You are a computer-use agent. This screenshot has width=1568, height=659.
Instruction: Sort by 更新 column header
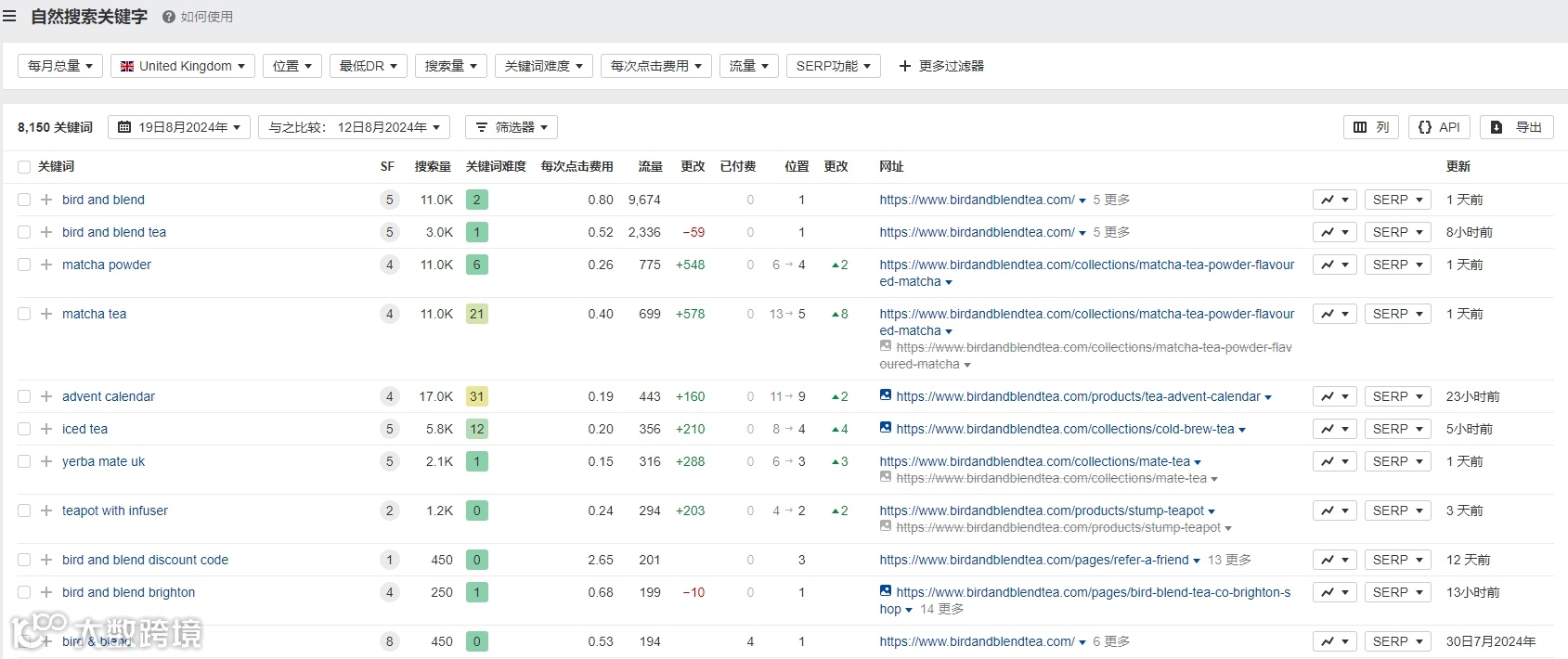click(x=1458, y=167)
